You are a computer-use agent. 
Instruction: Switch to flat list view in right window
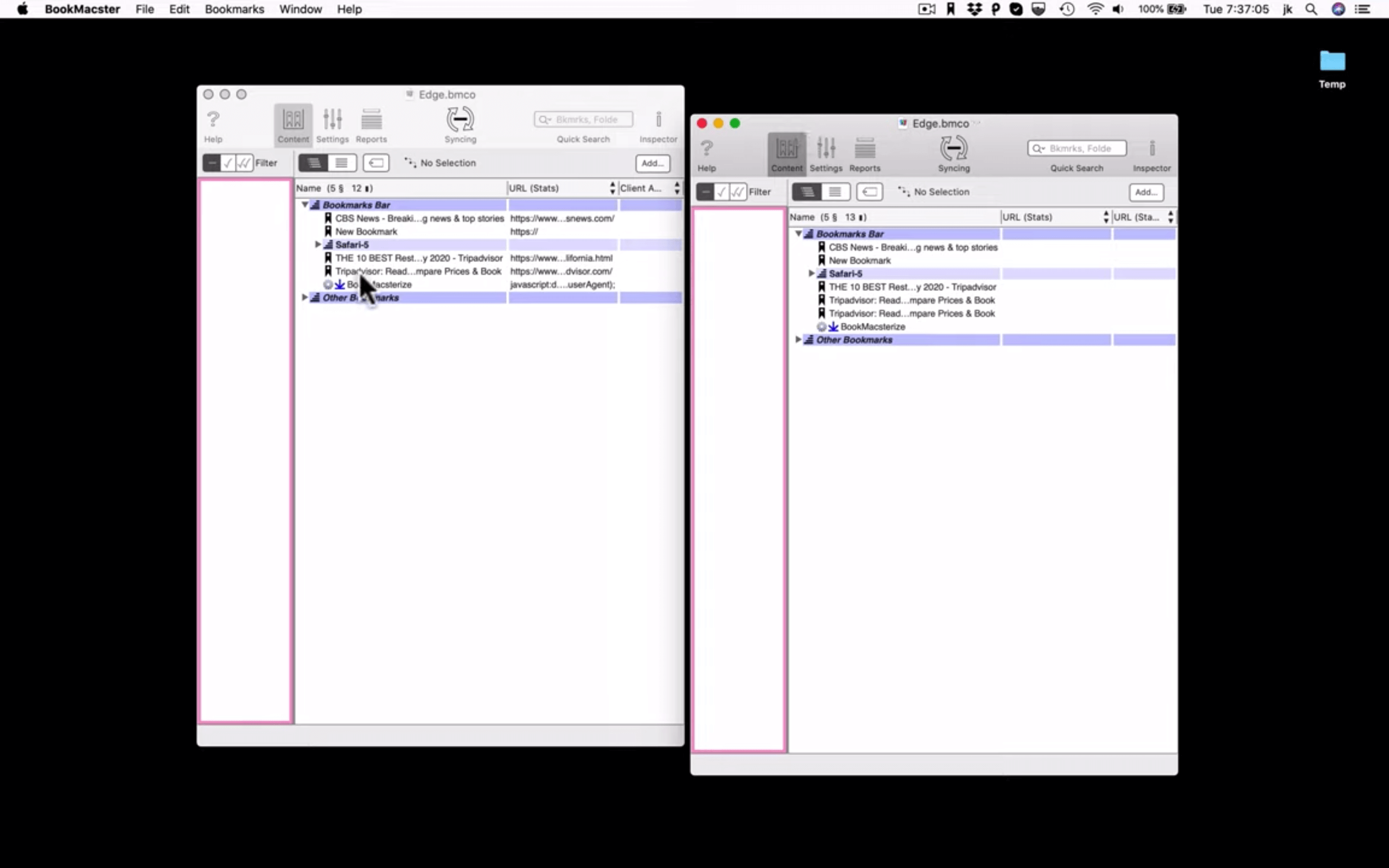click(x=835, y=192)
